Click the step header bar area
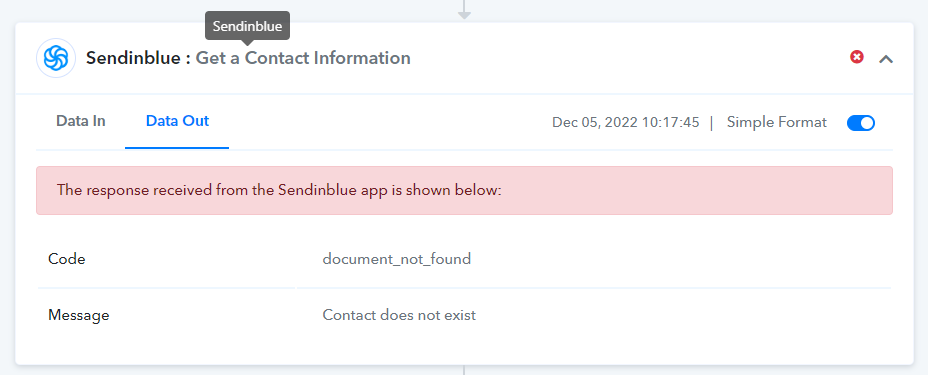Viewport: 928px width, 375px height. [x=464, y=58]
